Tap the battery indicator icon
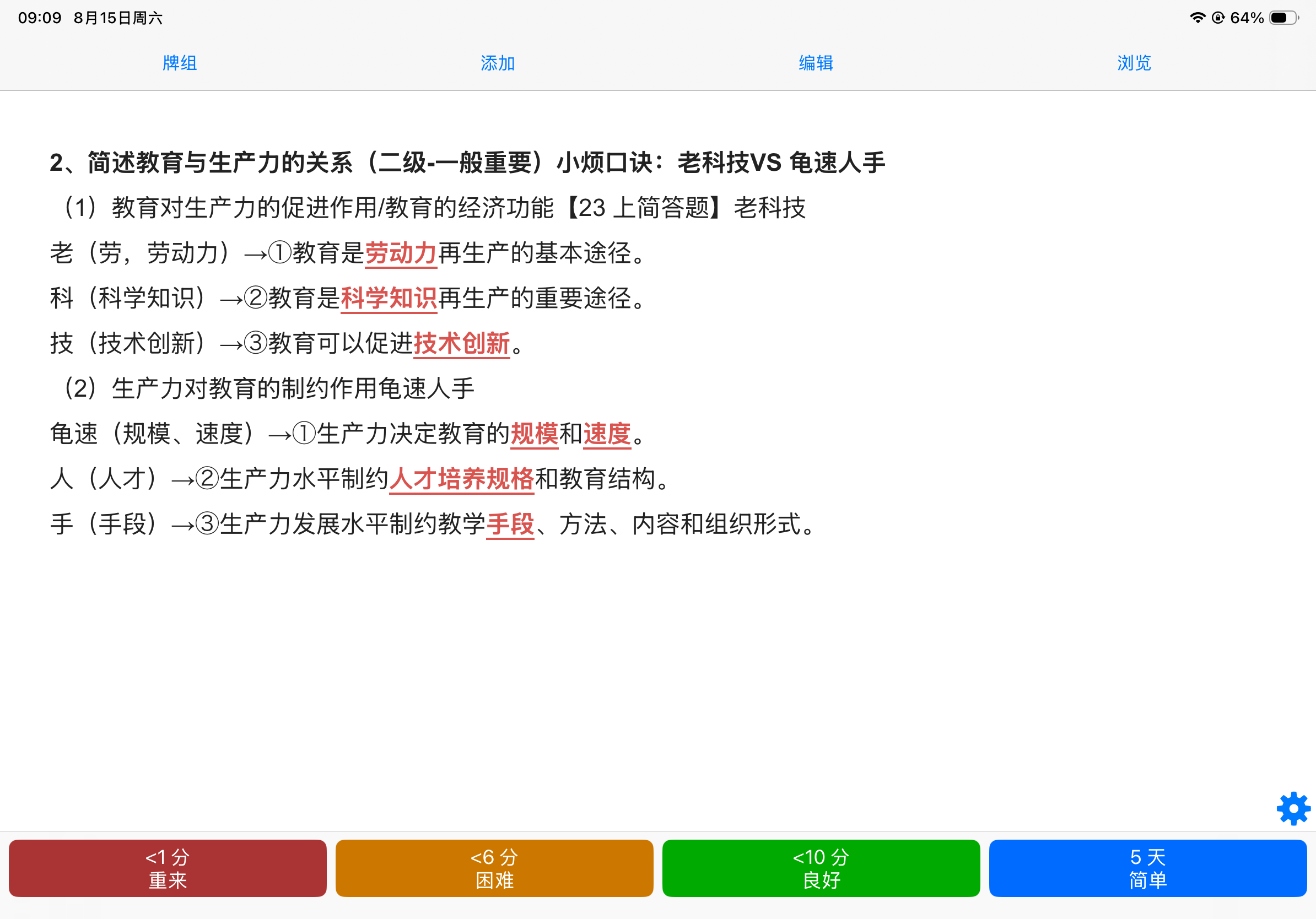 tap(1284, 18)
